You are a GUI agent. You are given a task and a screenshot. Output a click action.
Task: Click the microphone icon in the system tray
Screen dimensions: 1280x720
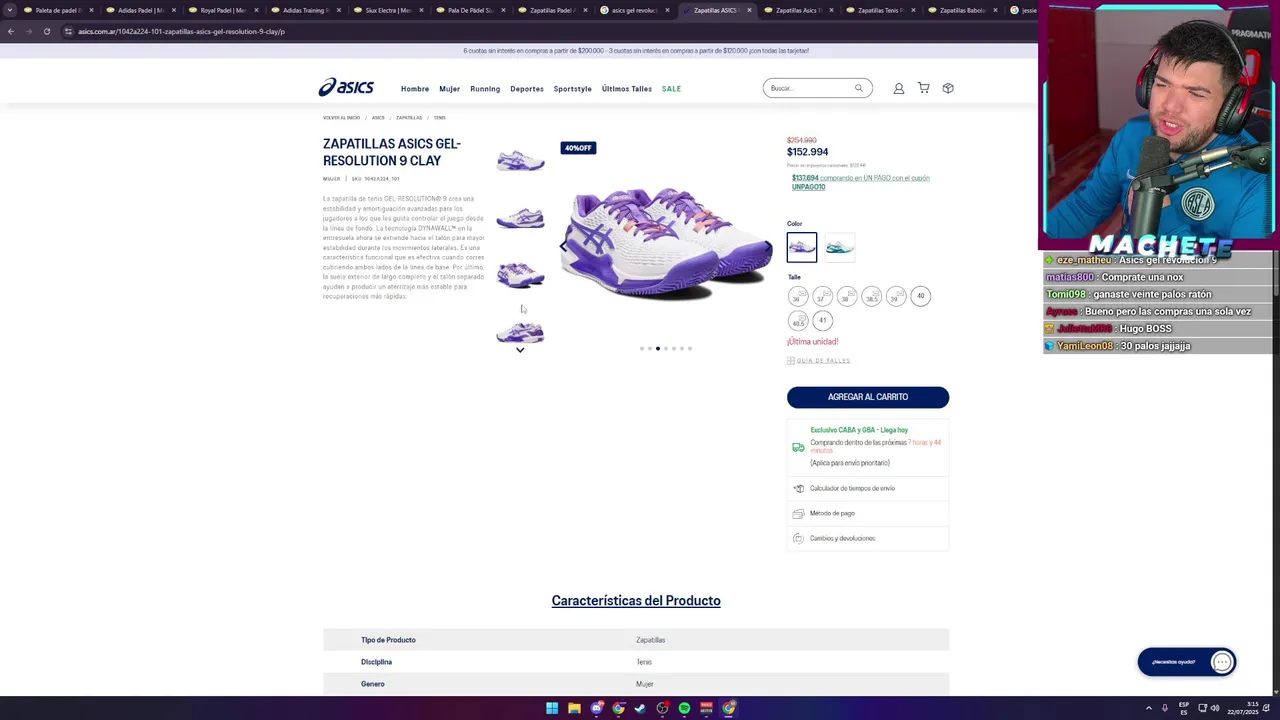point(1165,708)
